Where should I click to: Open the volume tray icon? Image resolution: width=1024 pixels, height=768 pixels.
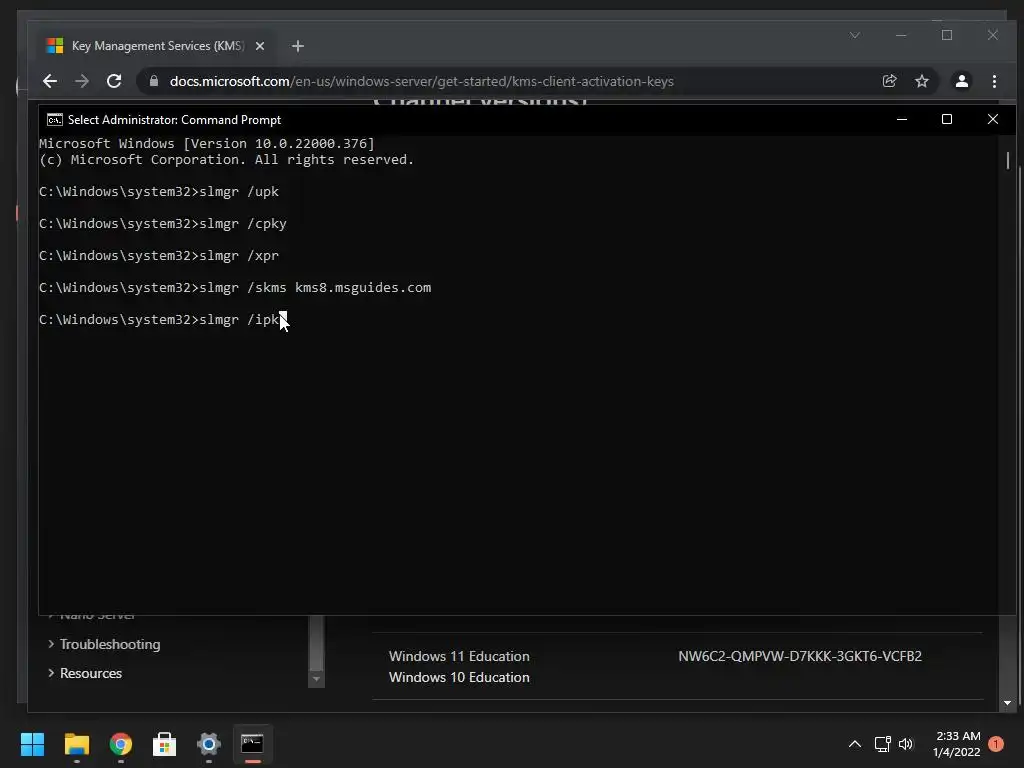[x=906, y=744]
